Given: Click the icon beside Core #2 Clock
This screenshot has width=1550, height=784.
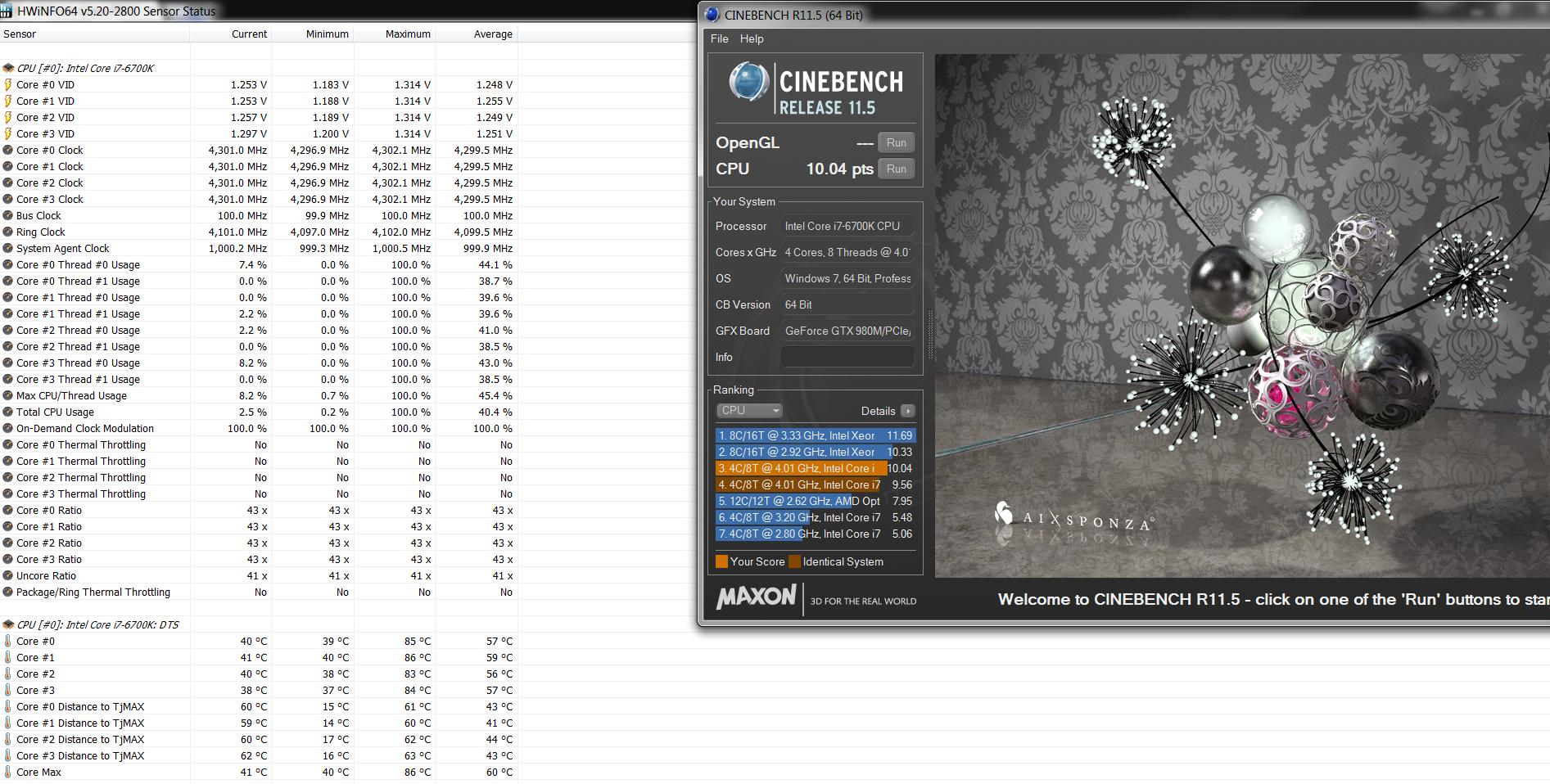Looking at the screenshot, I should (x=8, y=183).
